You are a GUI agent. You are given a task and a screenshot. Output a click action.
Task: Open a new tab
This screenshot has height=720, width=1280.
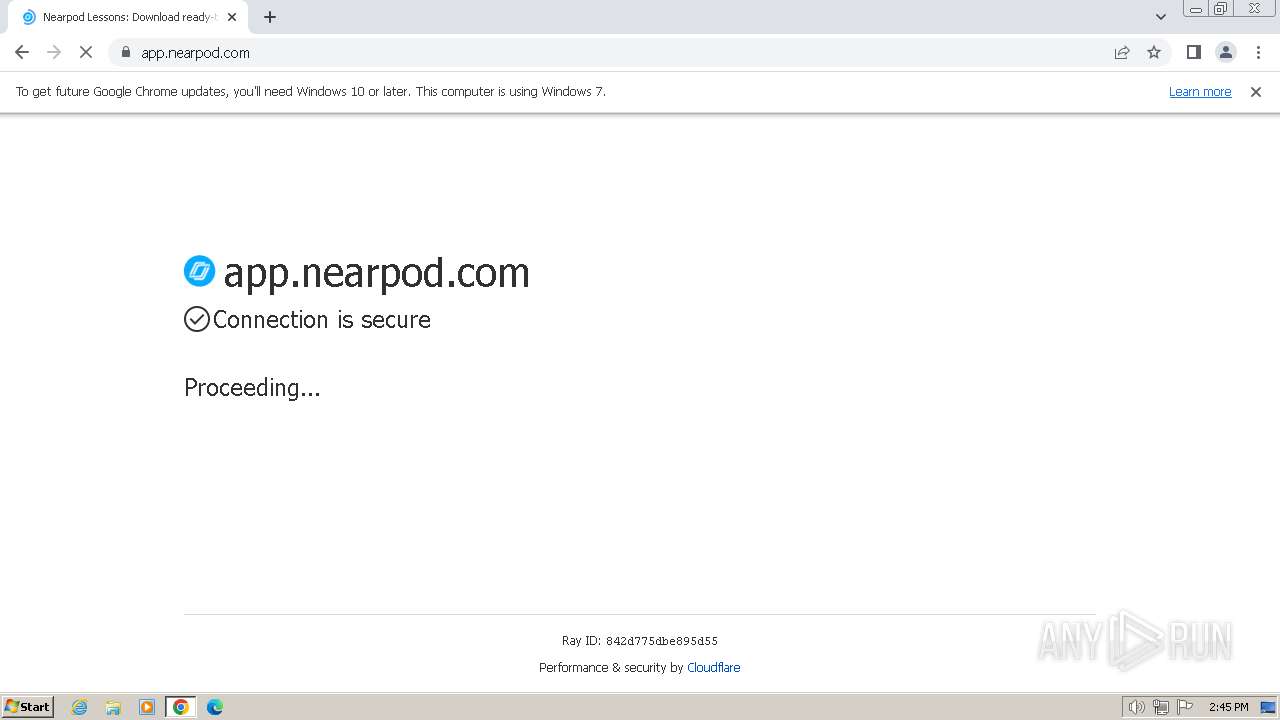tap(270, 17)
